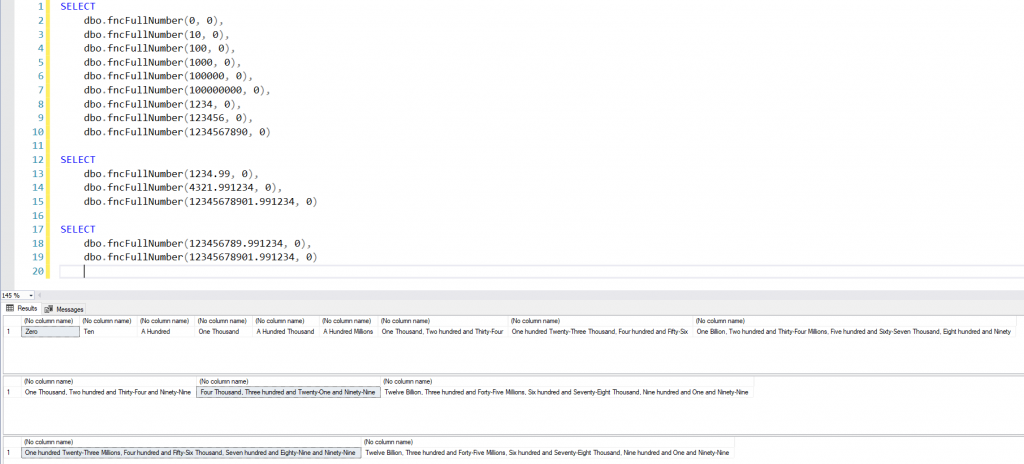
Task: Click the One Billion, Two hundred result cell
Action: (x=854, y=332)
